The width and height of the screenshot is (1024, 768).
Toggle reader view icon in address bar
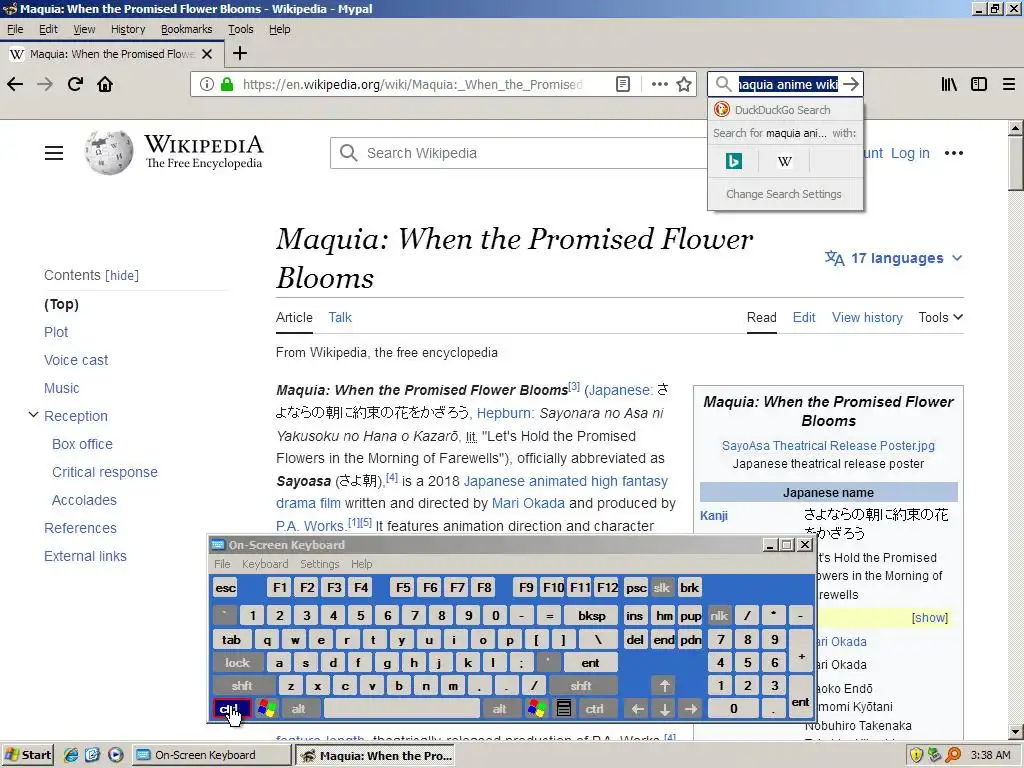[x=623, y=84]
